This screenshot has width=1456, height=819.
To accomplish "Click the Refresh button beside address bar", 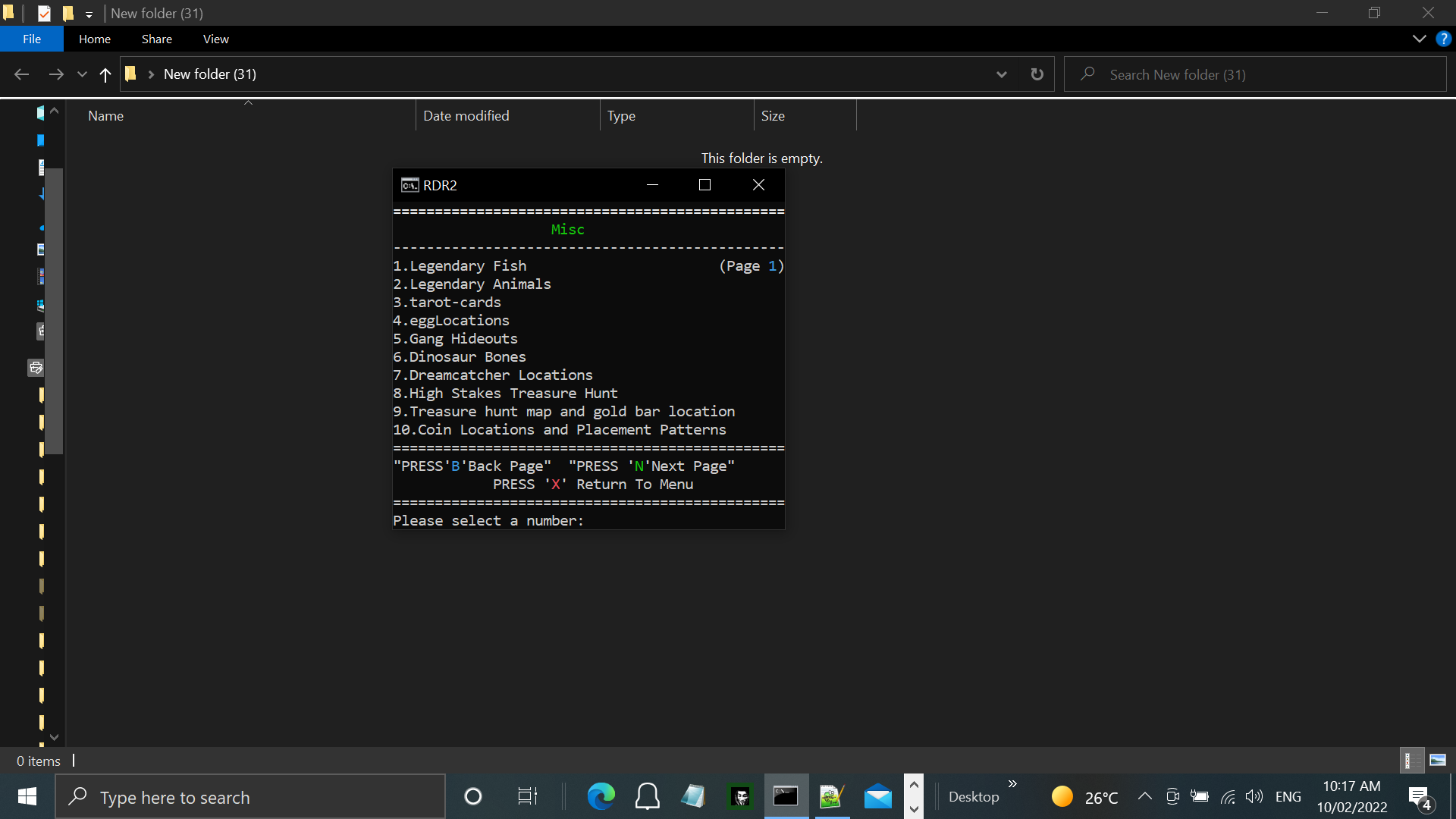I will tap(1037, 74).
